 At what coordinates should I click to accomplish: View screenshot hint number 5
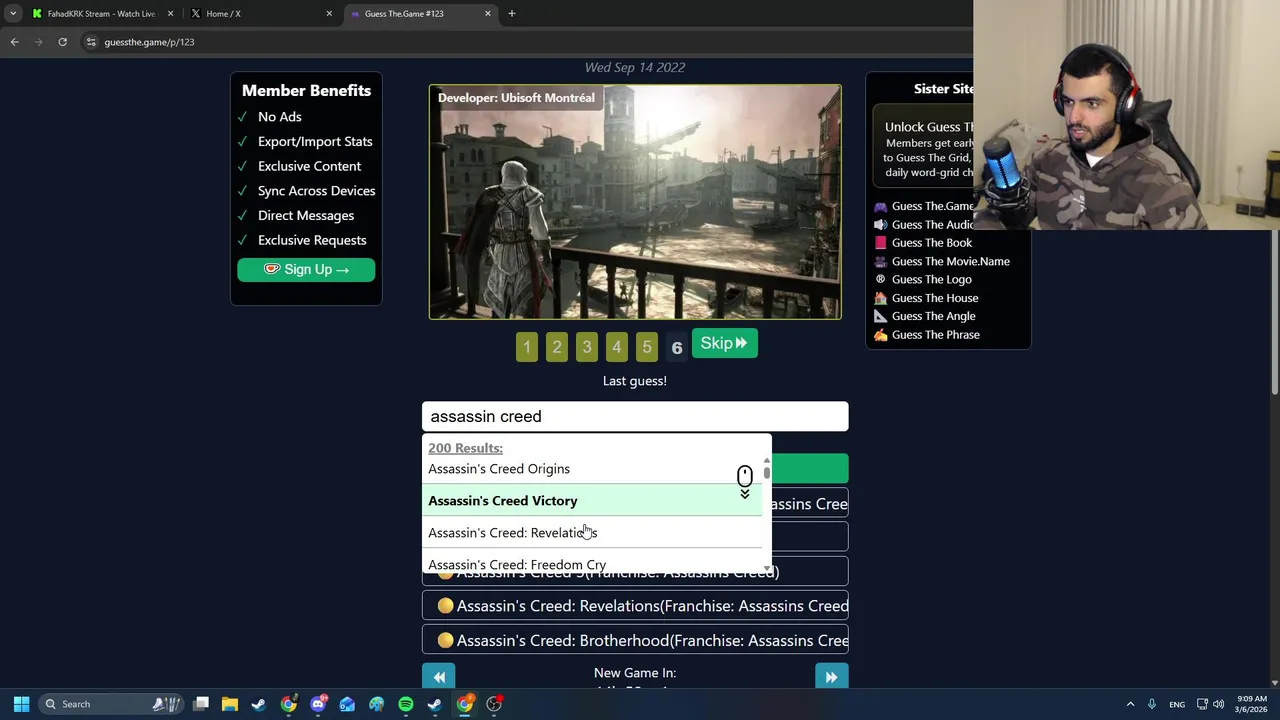(647, 347)
